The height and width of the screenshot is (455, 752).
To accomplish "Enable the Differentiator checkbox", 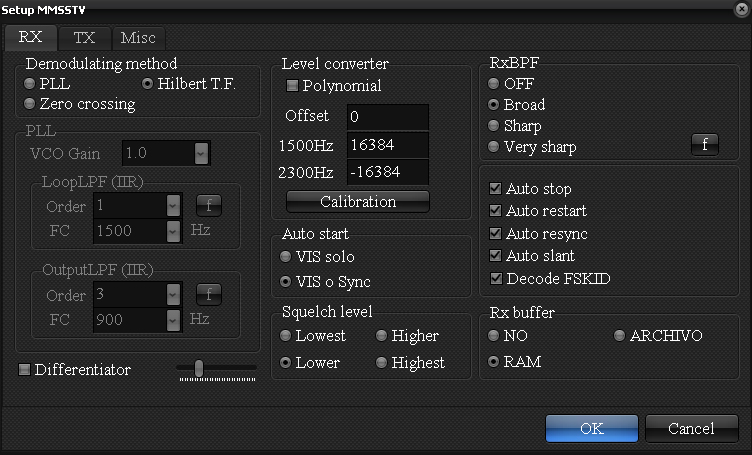I will (24, 369).
